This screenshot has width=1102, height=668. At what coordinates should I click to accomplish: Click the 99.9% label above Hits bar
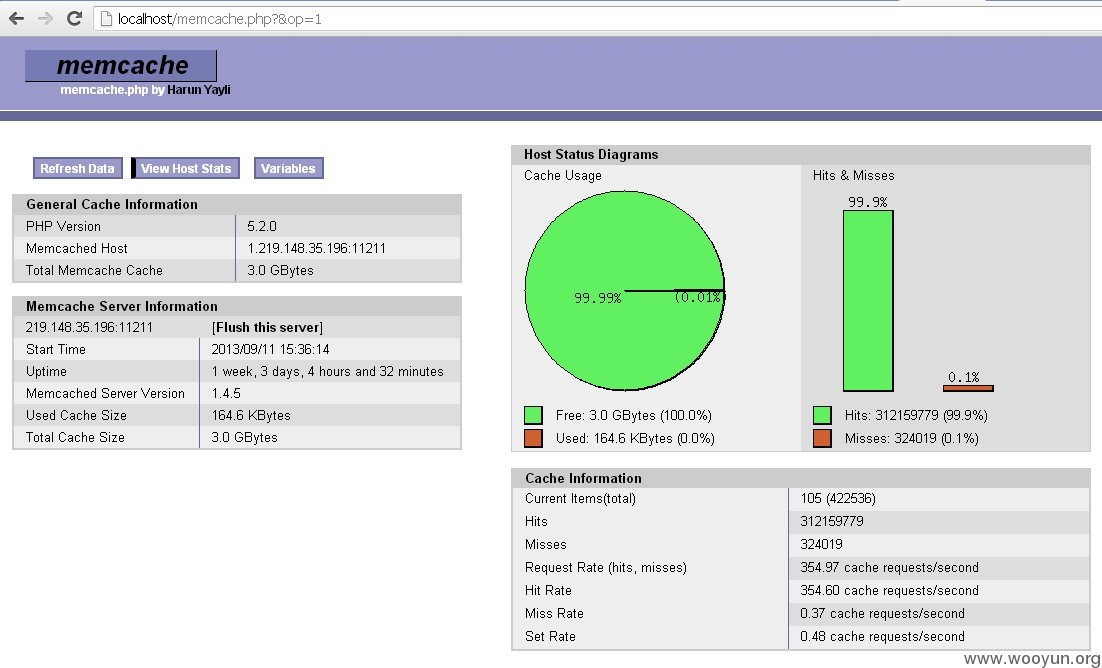[x=868, y=202]
